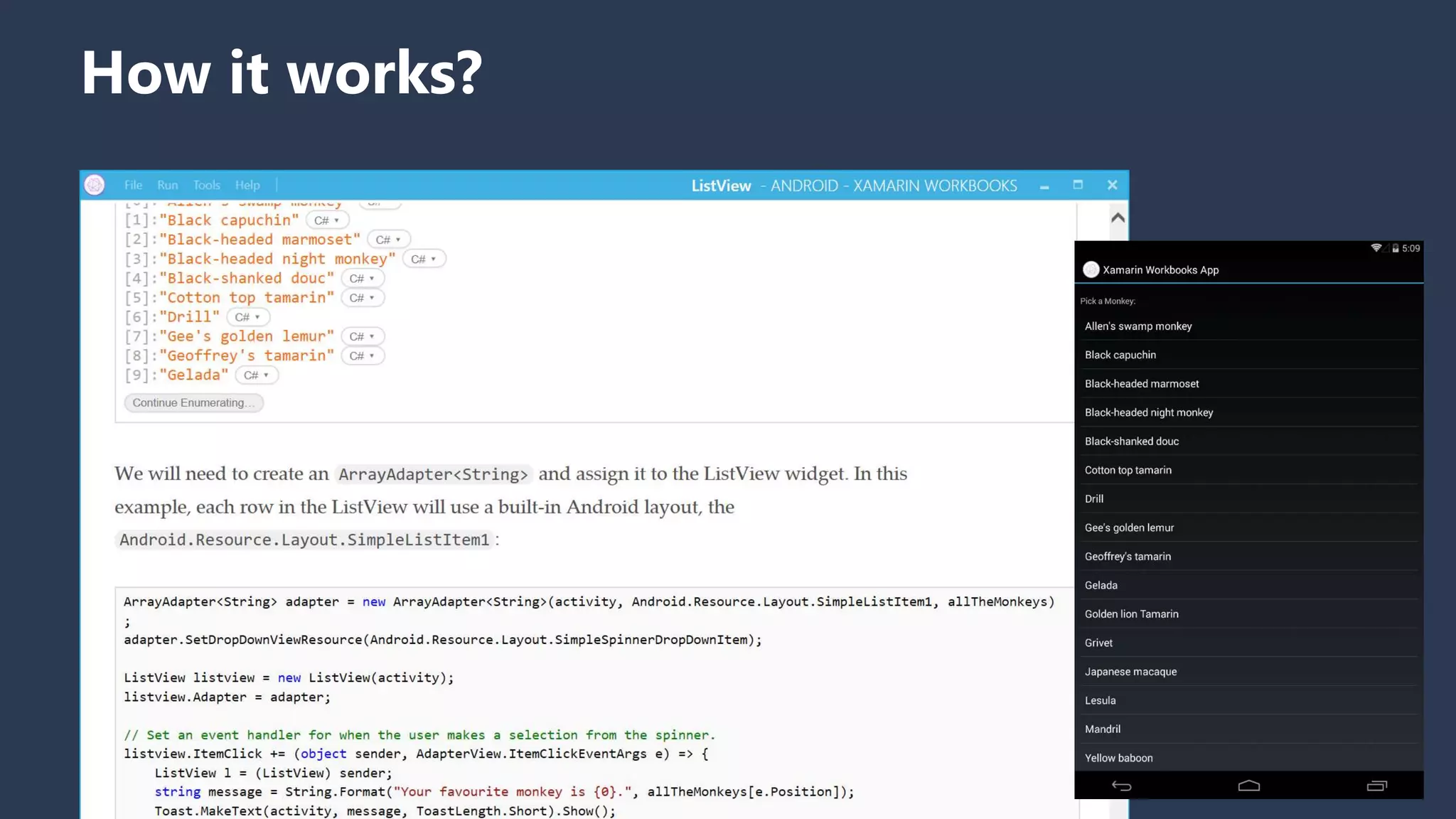Open the C# dropdown beside "Drill"
This screenshot has height=819, width=1456.
click(247, 317)
